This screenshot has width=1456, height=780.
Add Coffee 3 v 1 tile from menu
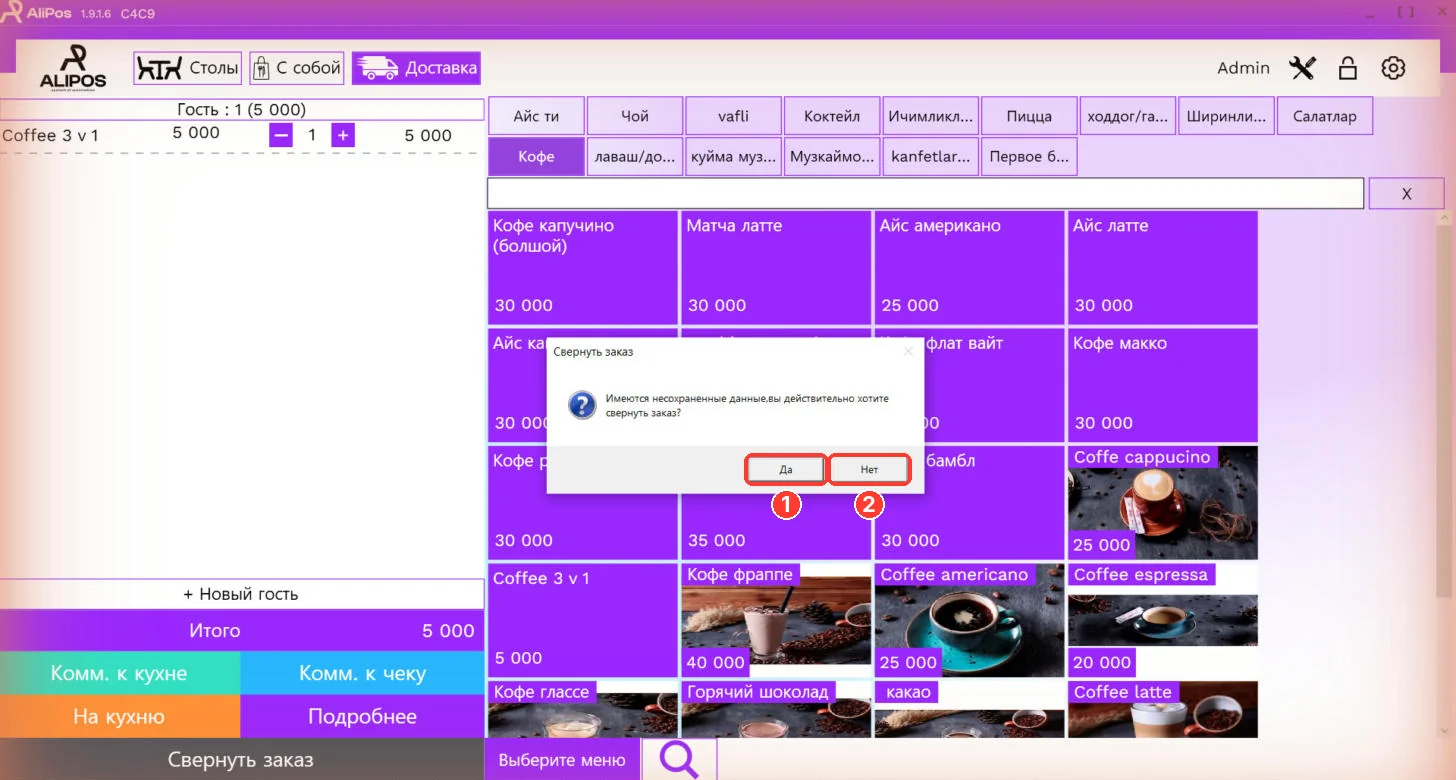(582, 620)
